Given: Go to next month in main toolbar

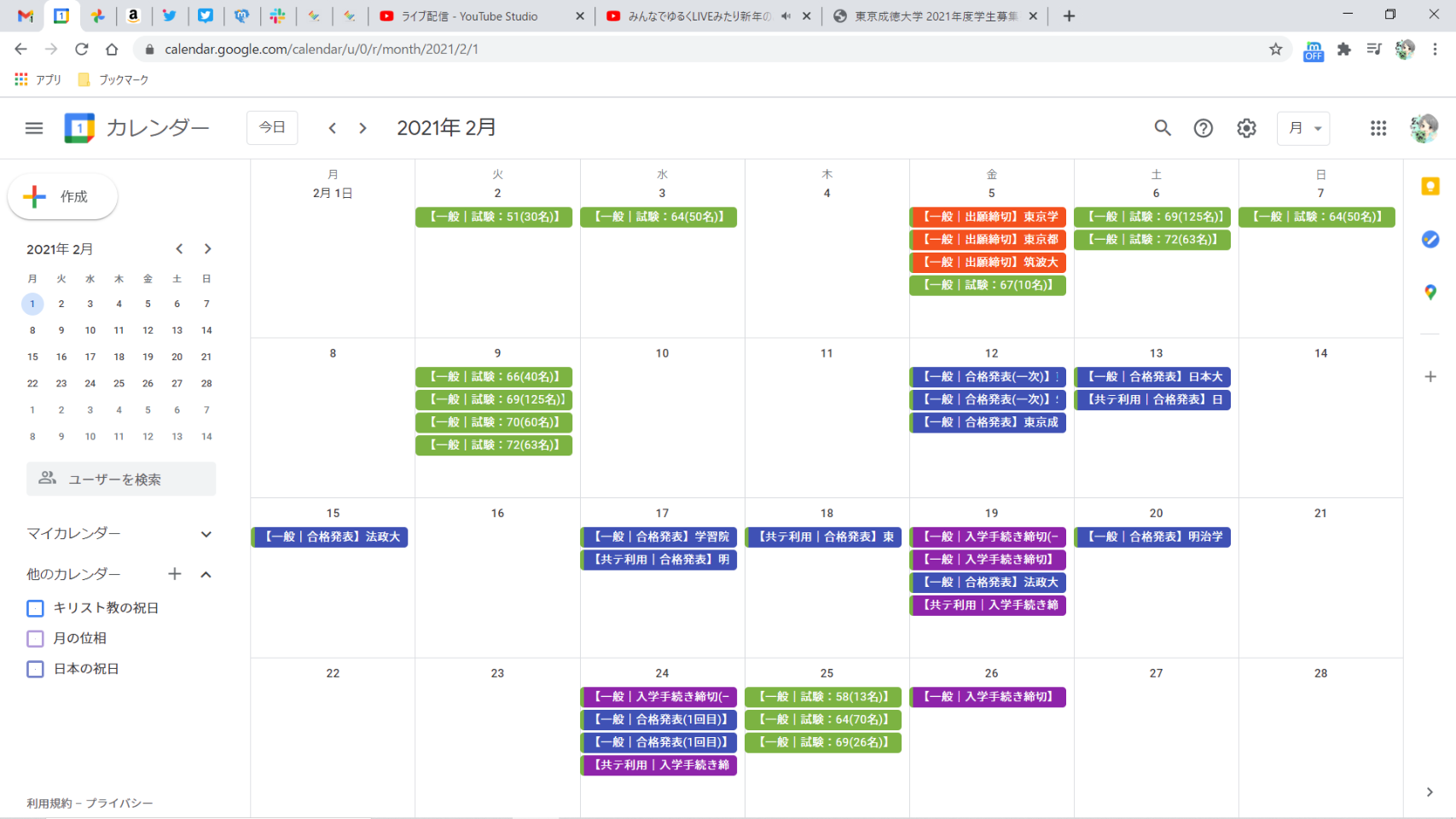Looking at the screenshot, I should pyautogui.click(x=363, y=128).
